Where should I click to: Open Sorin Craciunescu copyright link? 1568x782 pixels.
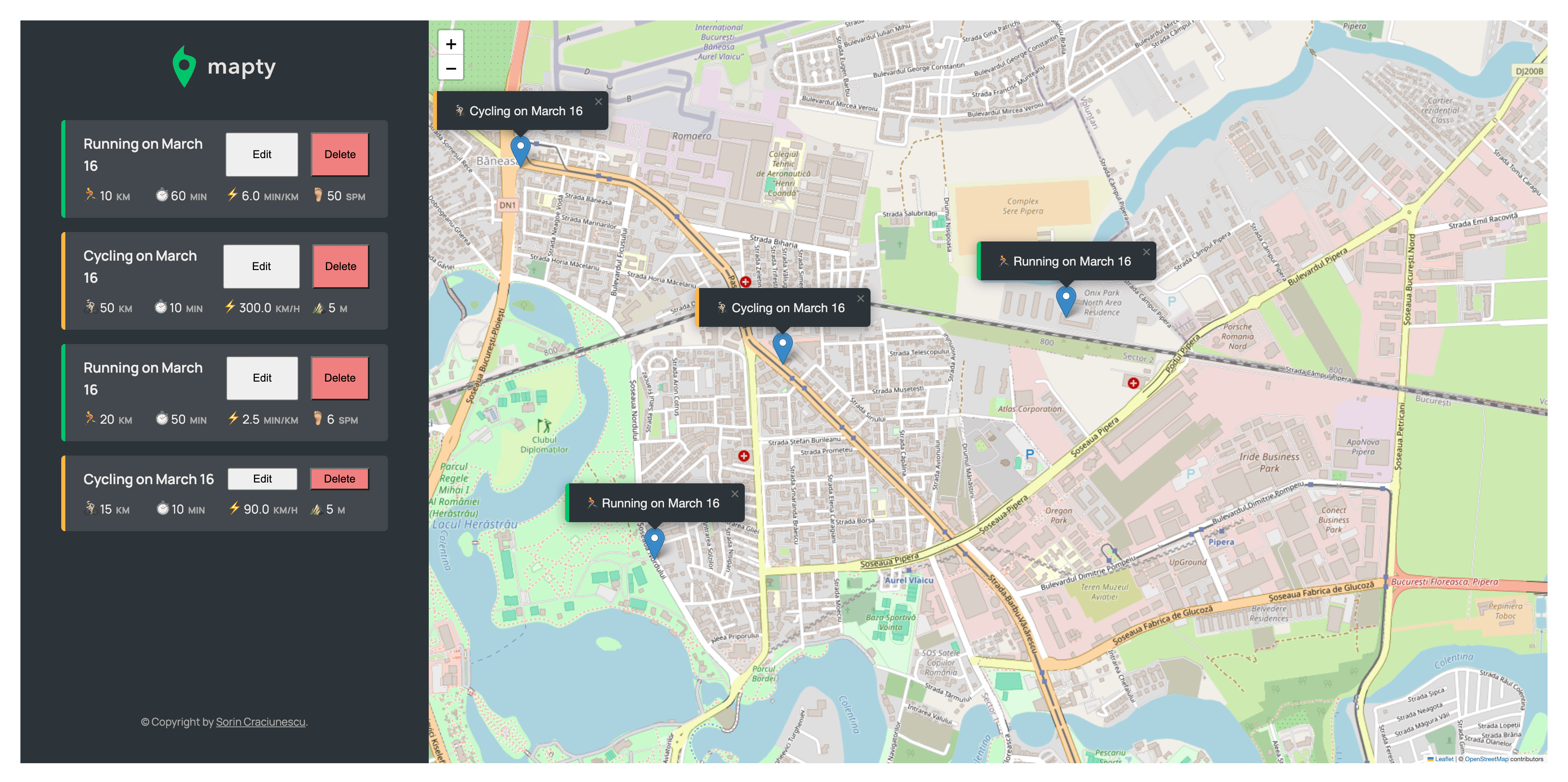coord(261,722)
